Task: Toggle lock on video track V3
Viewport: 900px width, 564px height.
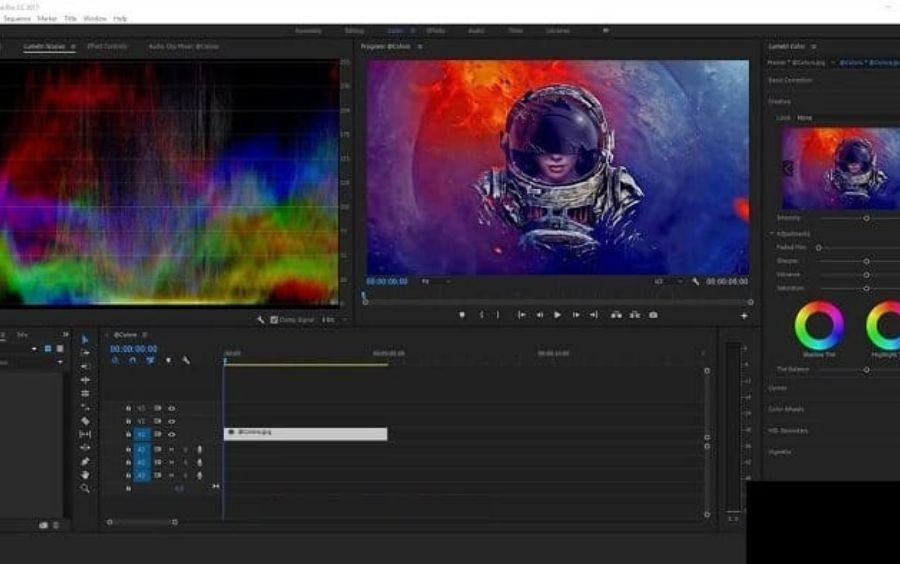Action: point(128,408)
